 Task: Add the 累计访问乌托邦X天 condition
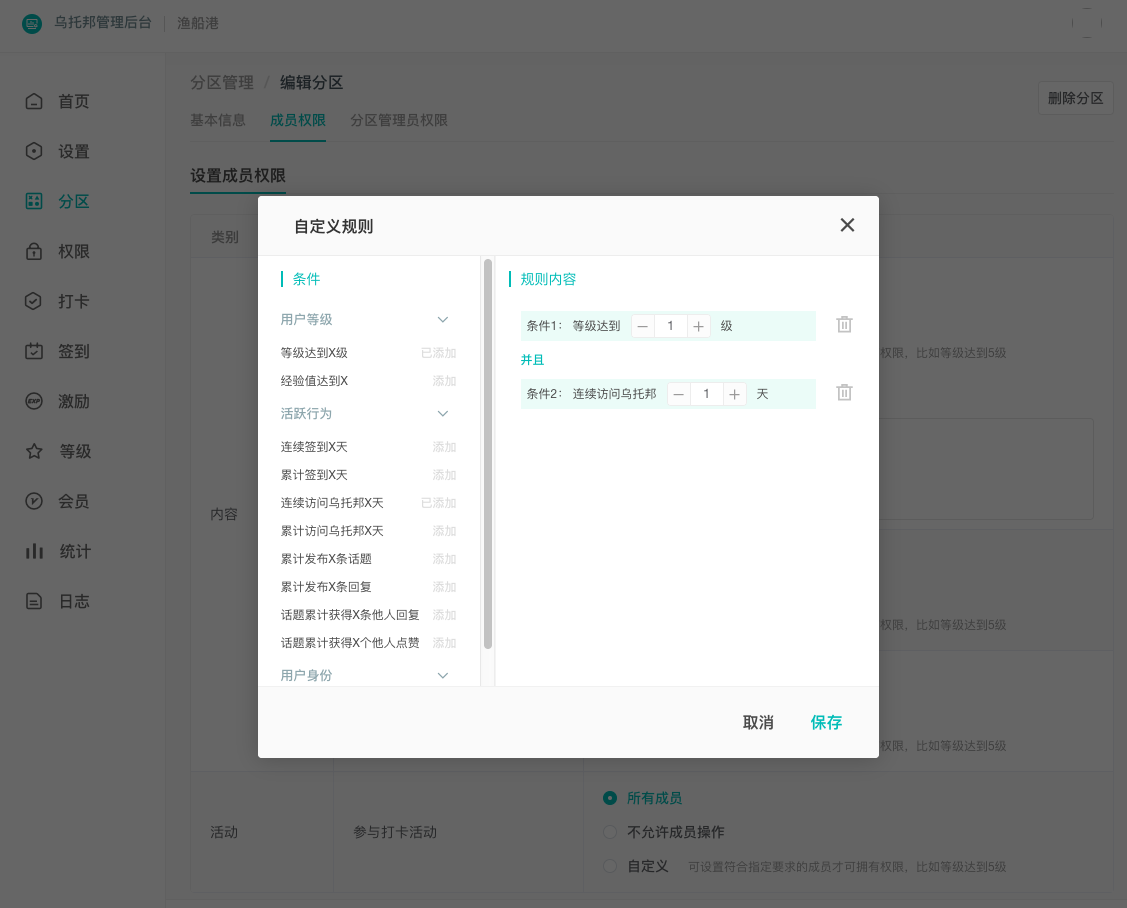click(x=444, y=531)
